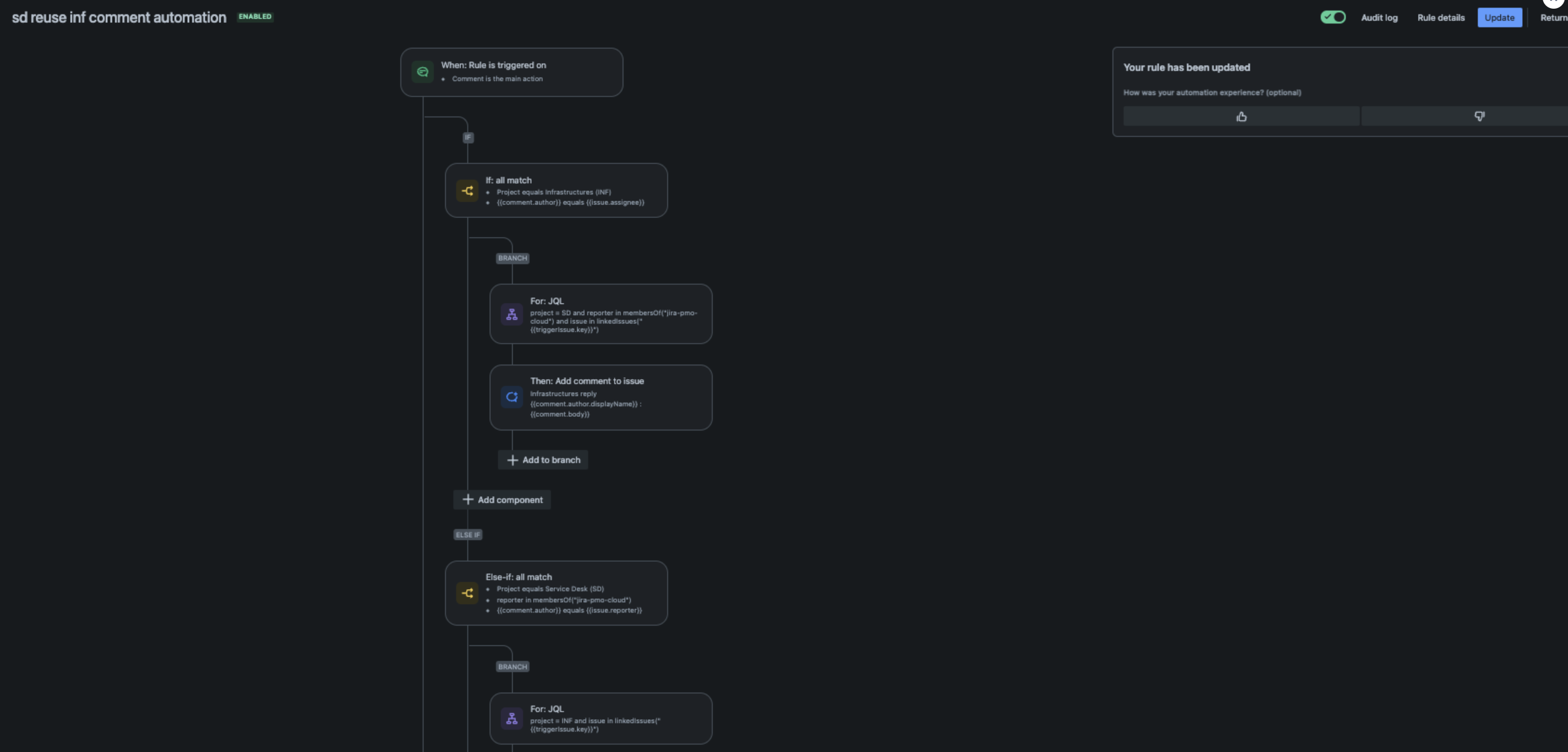
Task: Open the Then: Add comment to issue card
Action: point(601,397)
